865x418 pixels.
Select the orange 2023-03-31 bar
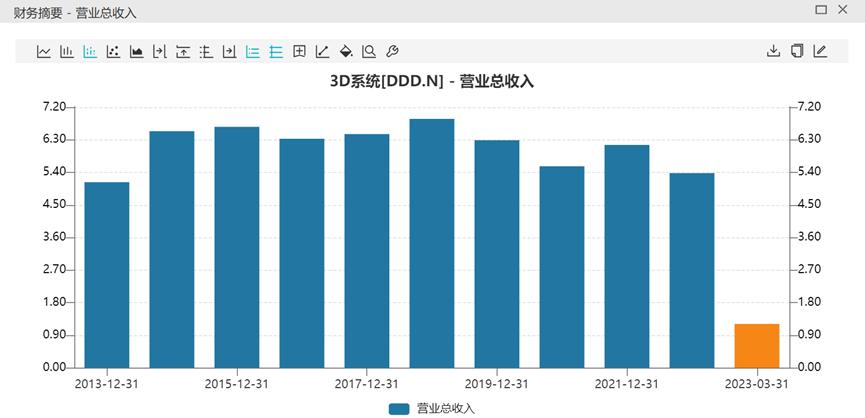click(x=756, y=346)
